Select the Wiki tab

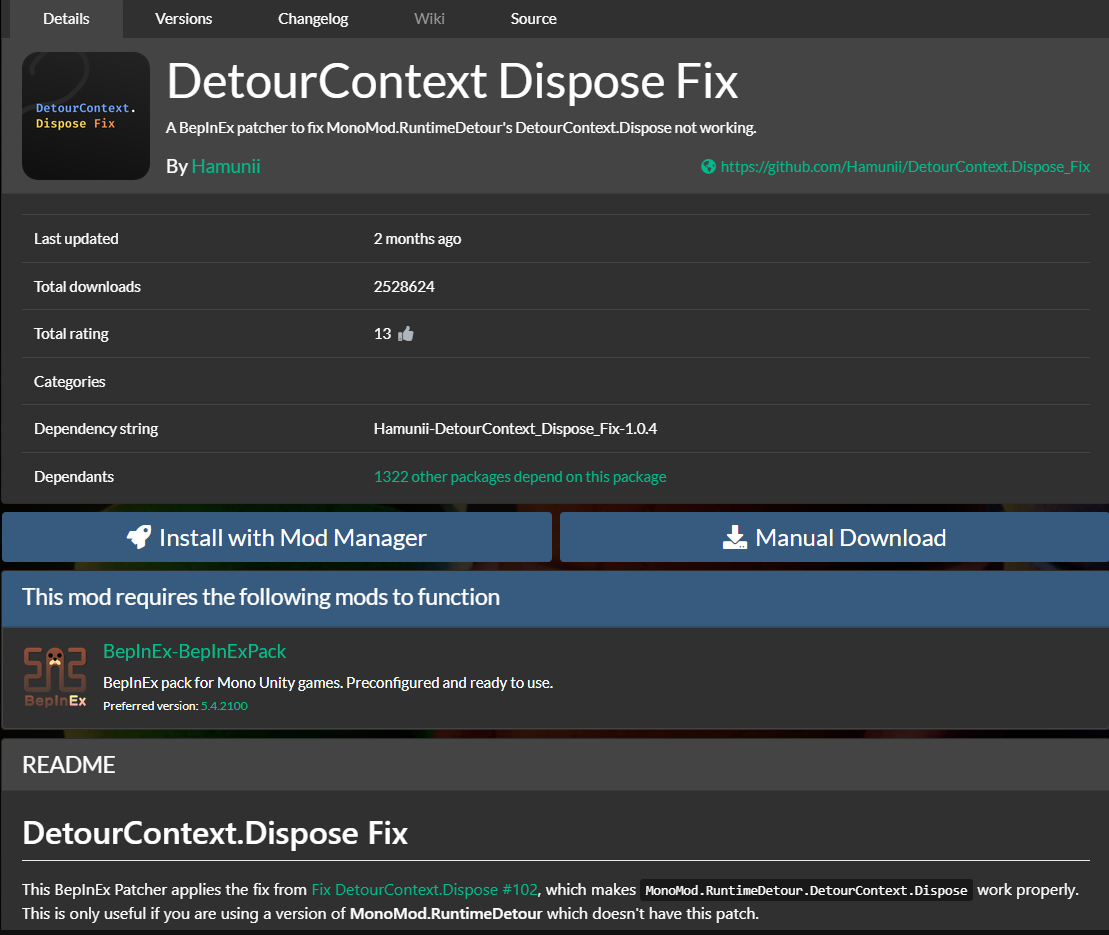[429, 18]
